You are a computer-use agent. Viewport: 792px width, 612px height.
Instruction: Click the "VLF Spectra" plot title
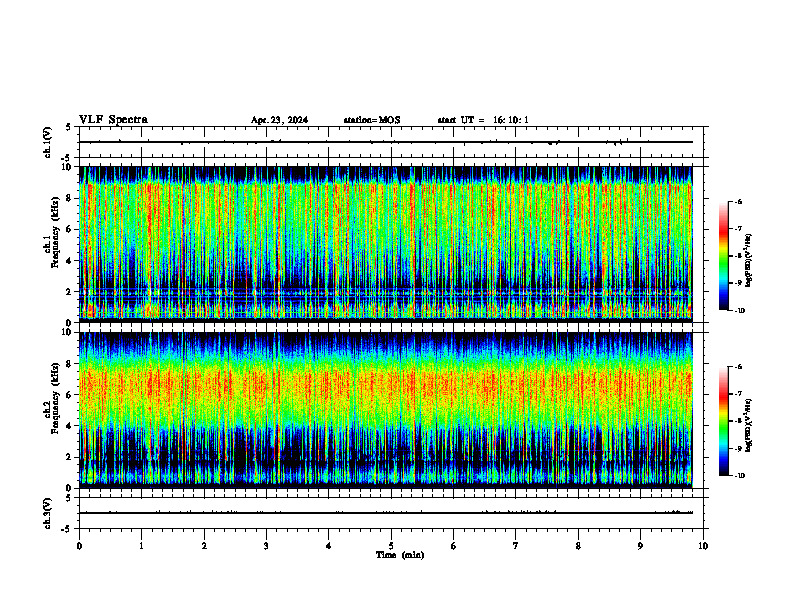tap(113, 120)
